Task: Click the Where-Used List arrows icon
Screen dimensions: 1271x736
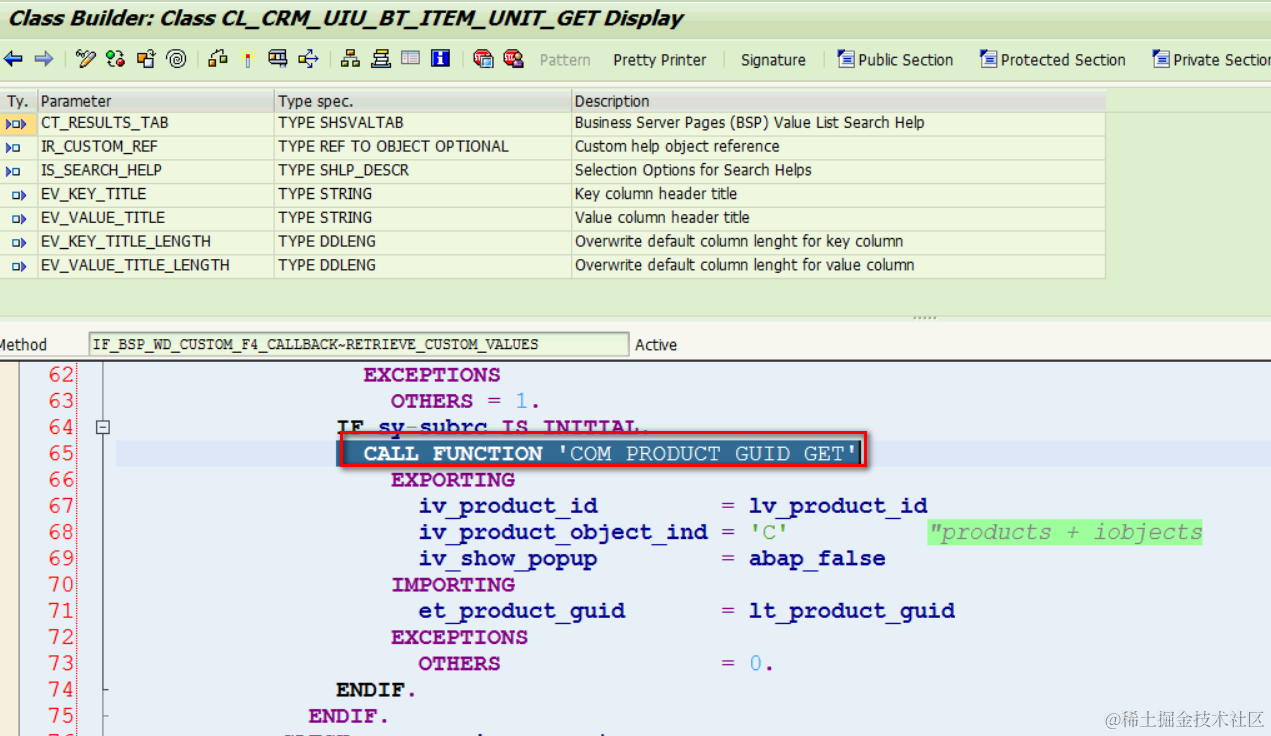Action: 308,59
